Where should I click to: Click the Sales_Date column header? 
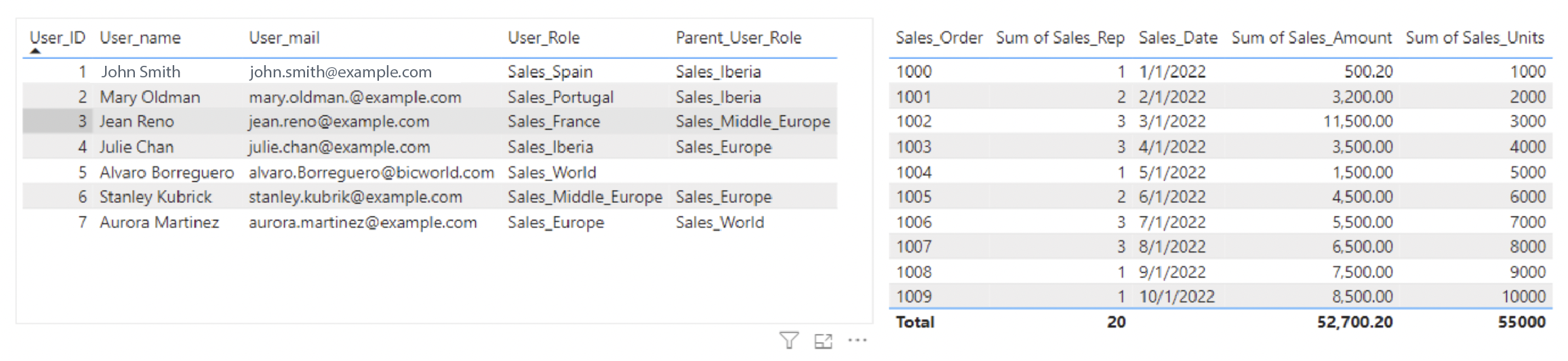(1178, 38)
